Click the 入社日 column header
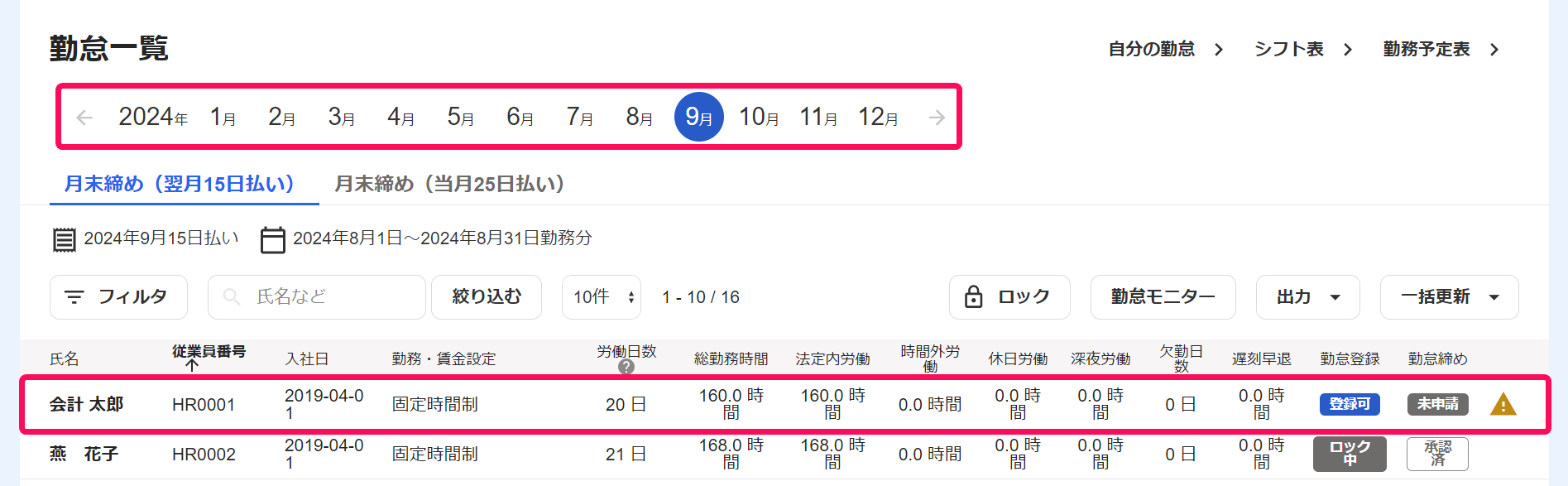Screen dimensions: 1568x486 click(307, 358)
